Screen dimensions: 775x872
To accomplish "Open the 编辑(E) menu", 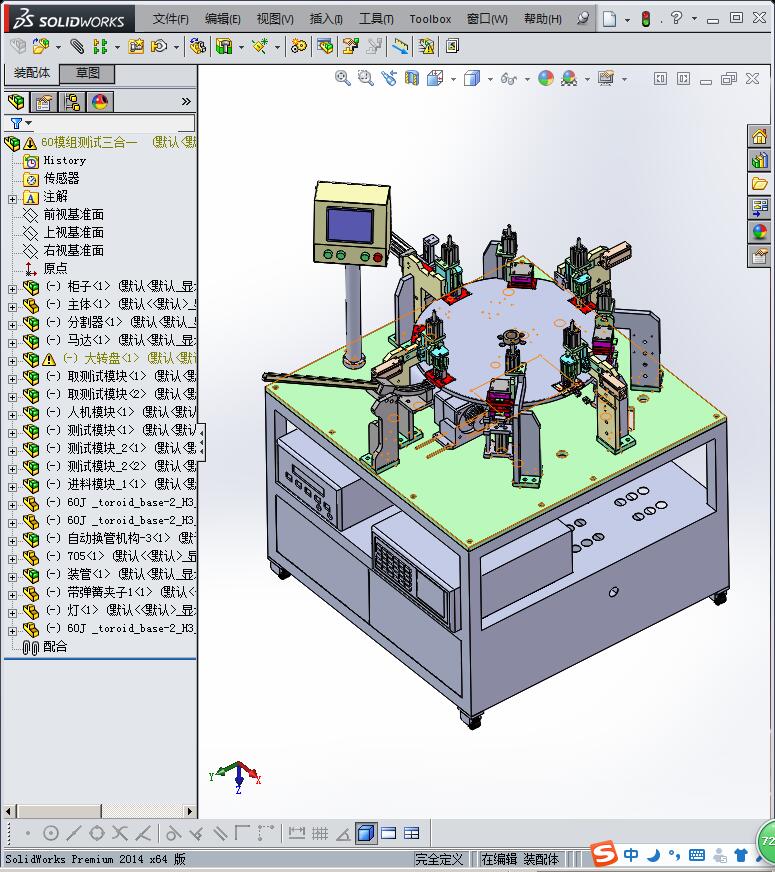I will click(222, 19).
